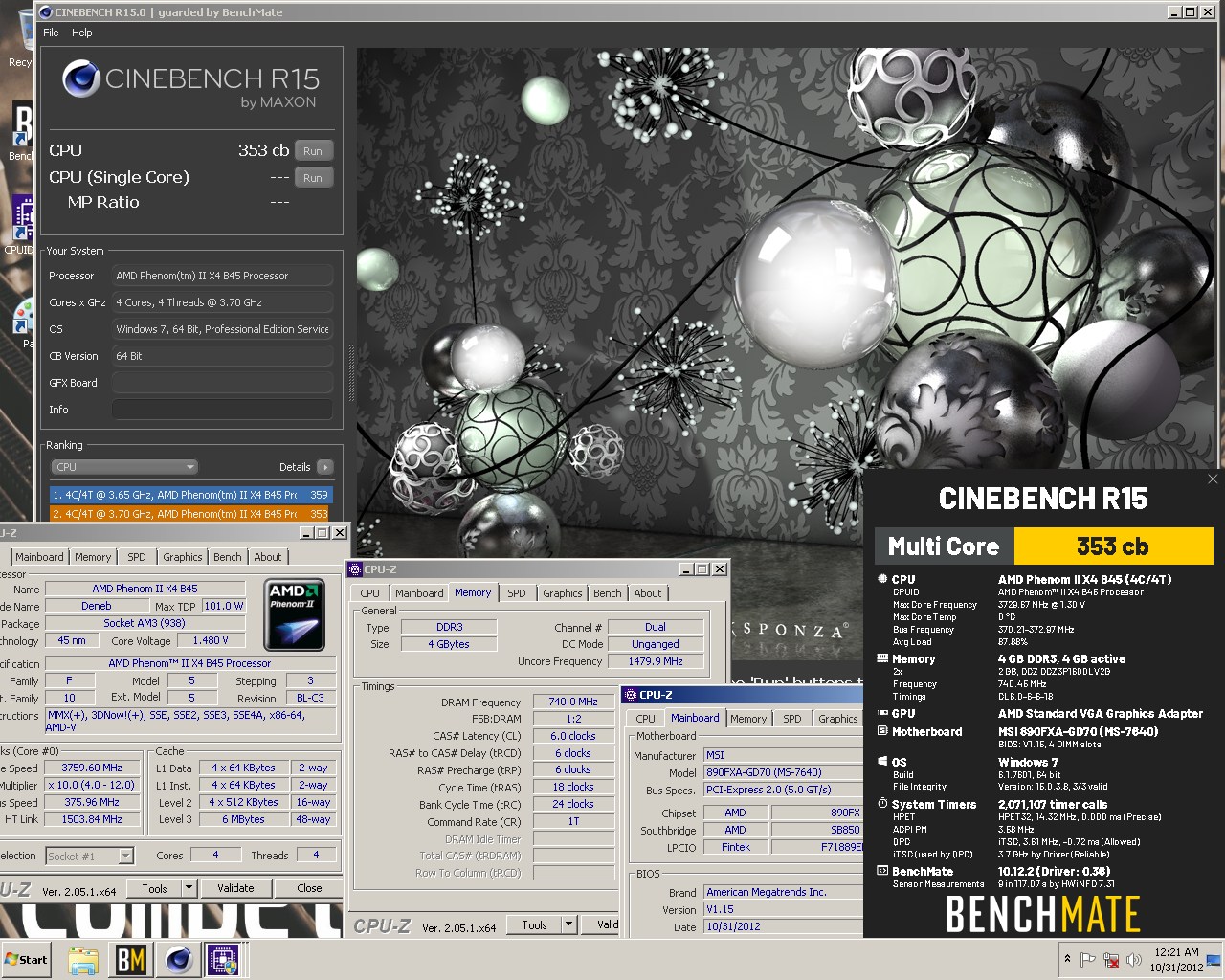The height and width of the screenshot is (980, 1225).
Task: Switch to Bench tab in leftmost CPU-Z
Action: point(227,557)
